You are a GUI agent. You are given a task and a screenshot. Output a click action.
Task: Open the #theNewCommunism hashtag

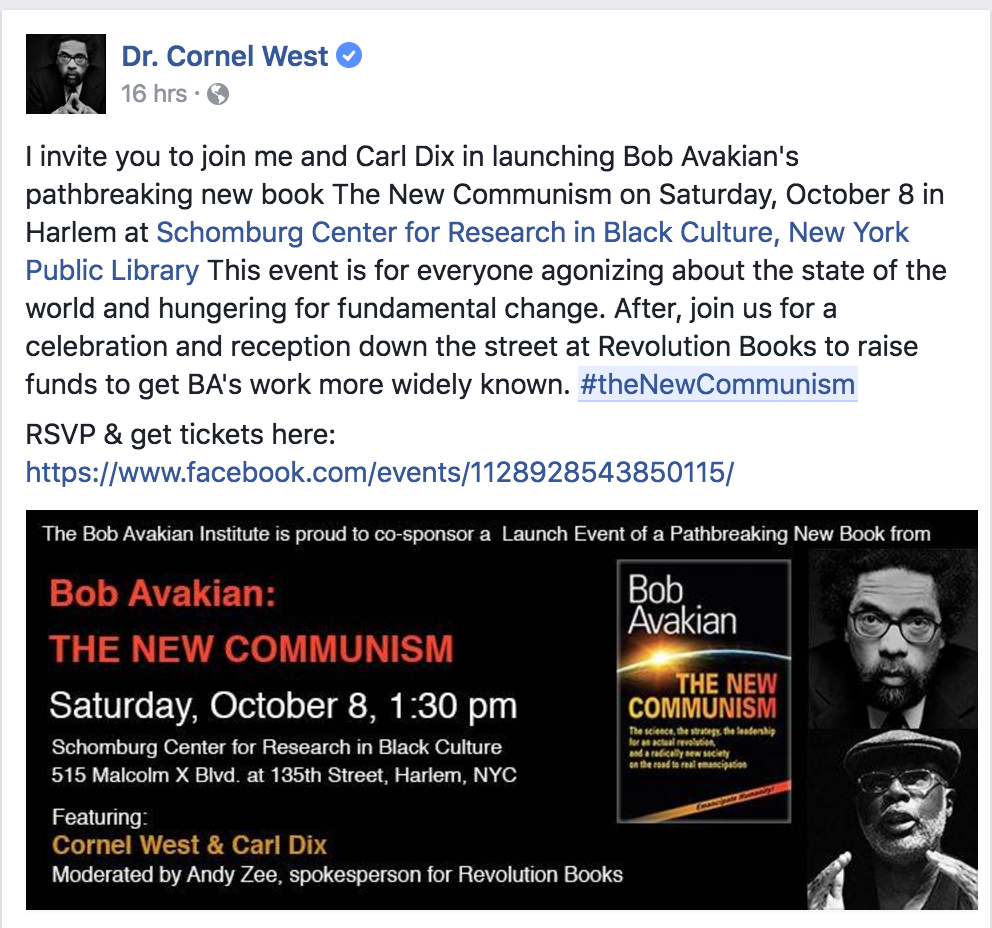(717, 384)
